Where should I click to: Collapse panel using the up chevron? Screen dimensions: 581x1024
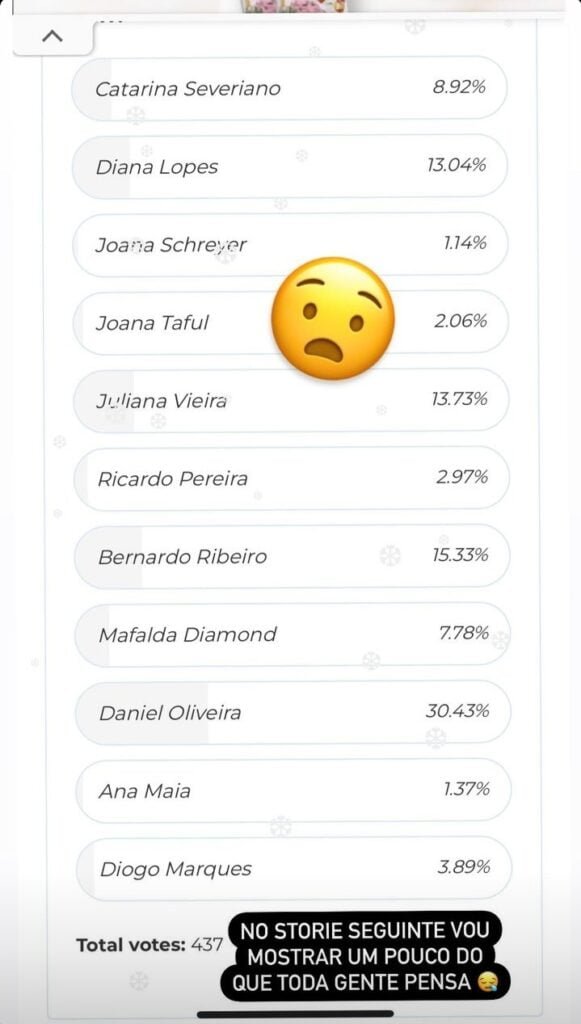point(52,37)
